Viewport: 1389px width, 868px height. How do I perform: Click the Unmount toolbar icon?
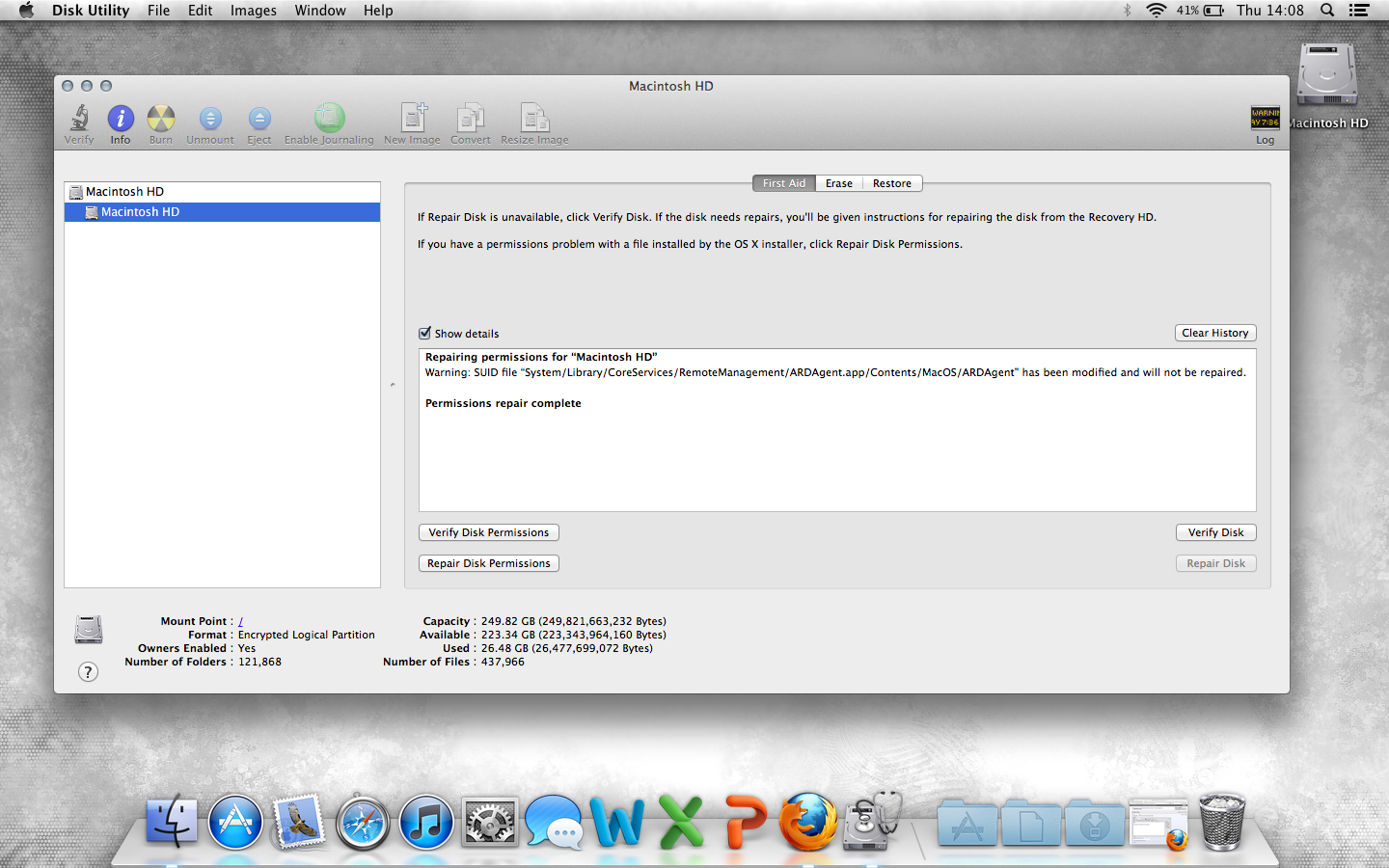point(210,119)
